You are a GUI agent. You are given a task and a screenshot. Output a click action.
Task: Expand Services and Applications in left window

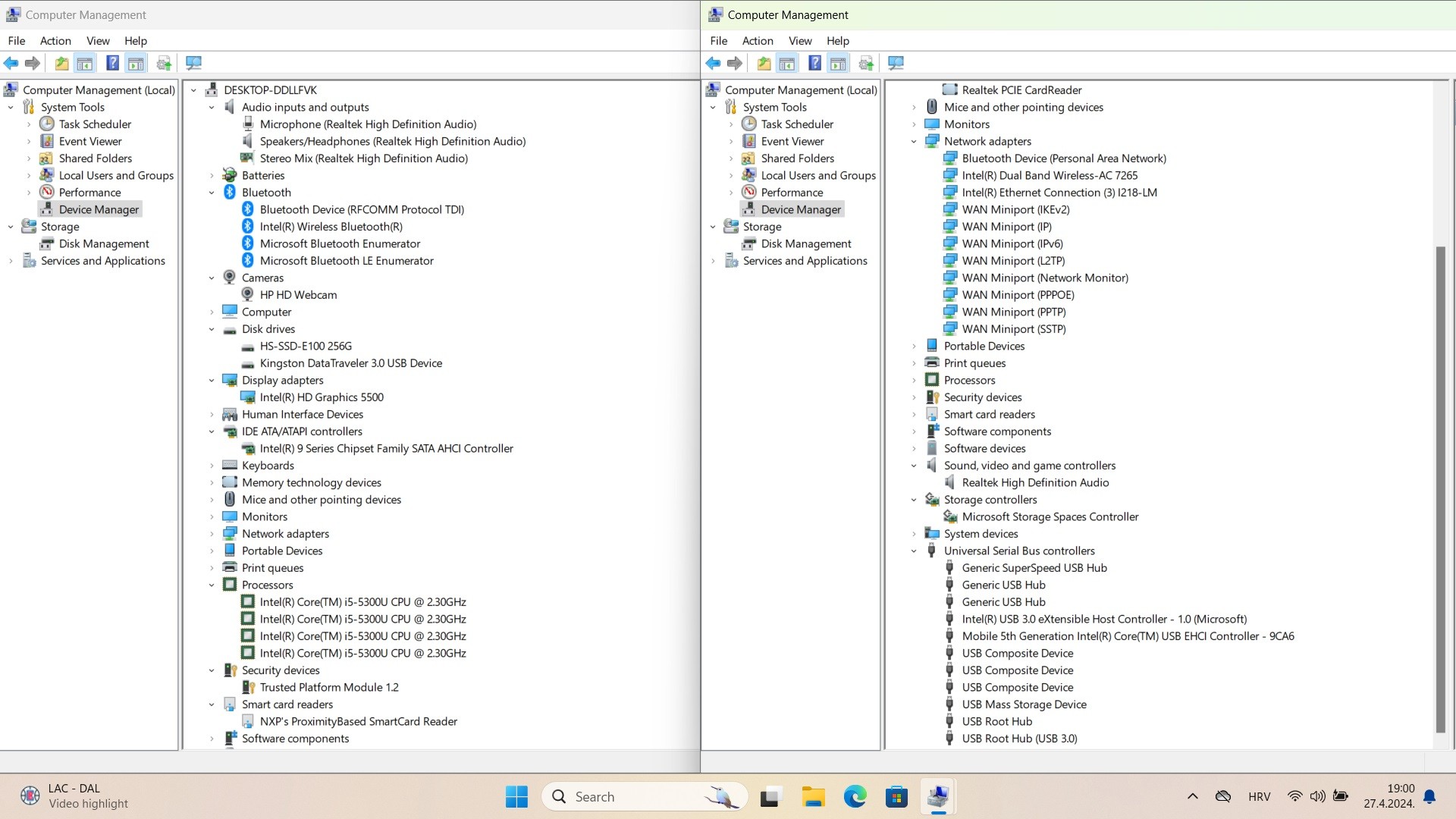(11, 261)
